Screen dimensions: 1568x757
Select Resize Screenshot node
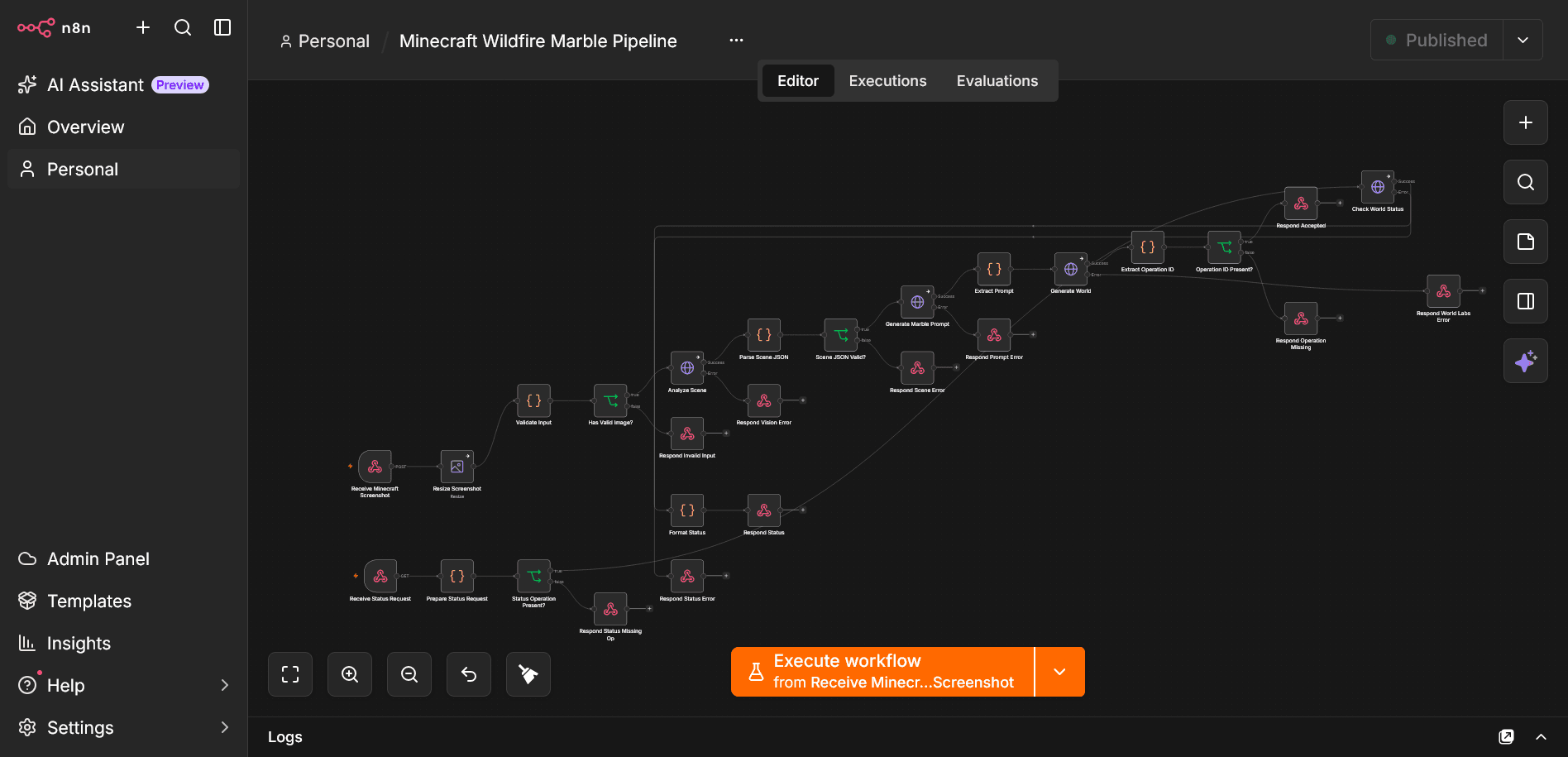tap(457, 467)
